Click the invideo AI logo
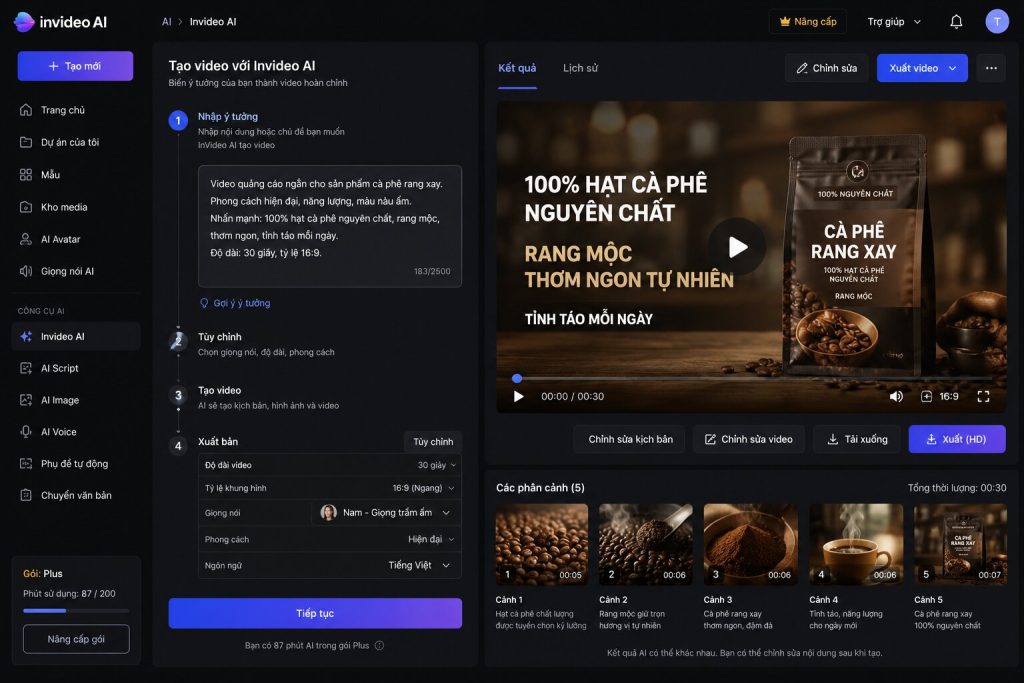Viewport: 1024px width, 683px height. (60, 22)
